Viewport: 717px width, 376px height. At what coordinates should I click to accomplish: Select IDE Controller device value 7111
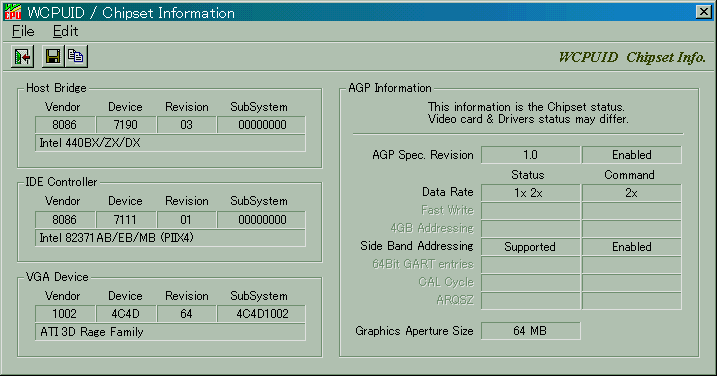click(x=126, y=220)
